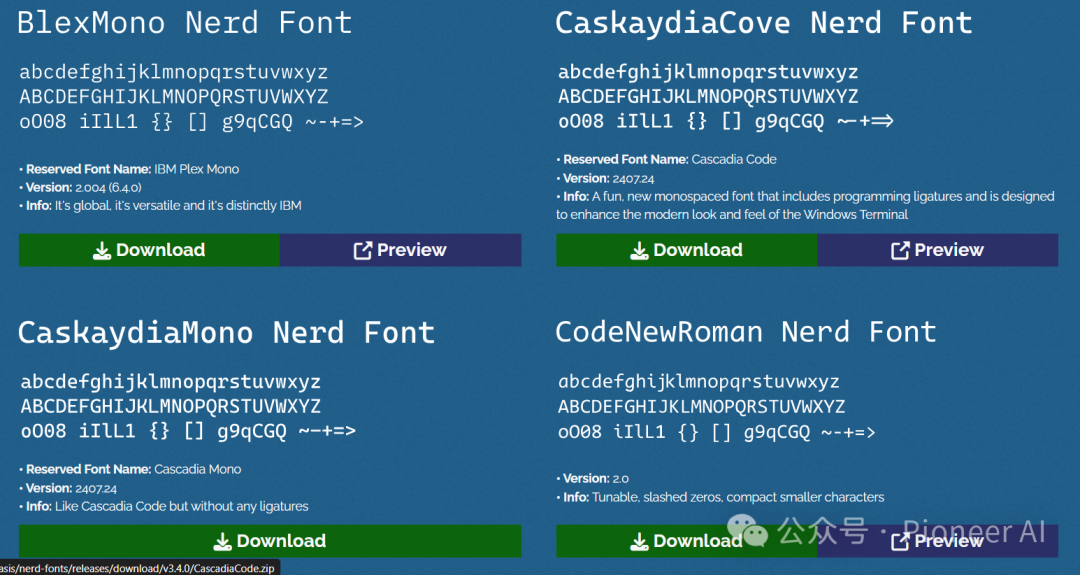
Task: Click 'A fun, new monospaced font' info text
Action: pyautogui.click(x=805, y=205)
